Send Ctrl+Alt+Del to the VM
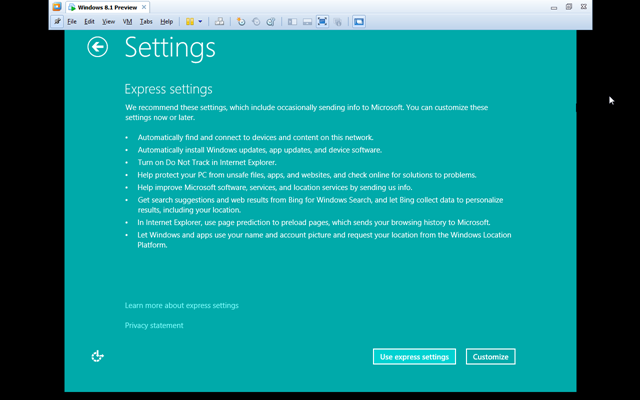The width and height of the screenshot is (640, 400). 220,22
